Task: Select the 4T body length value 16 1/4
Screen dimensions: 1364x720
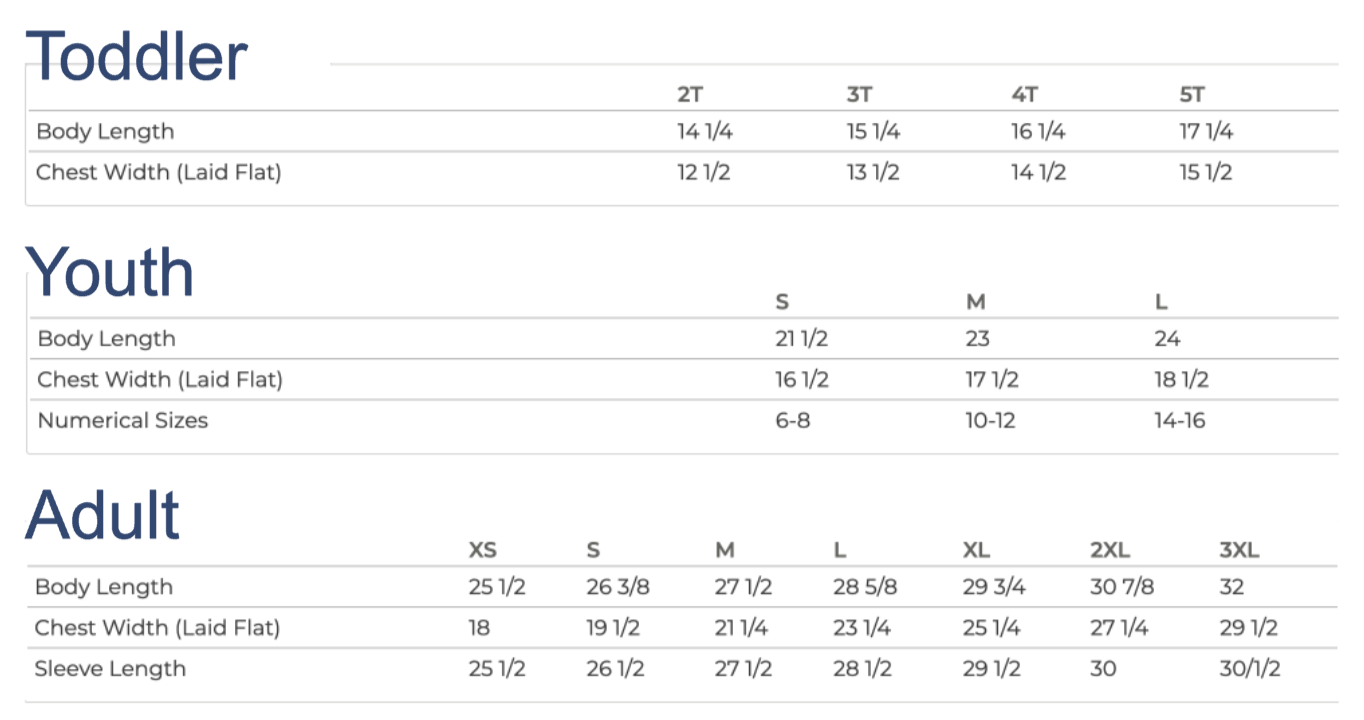Action: (x=1038, y=132)
